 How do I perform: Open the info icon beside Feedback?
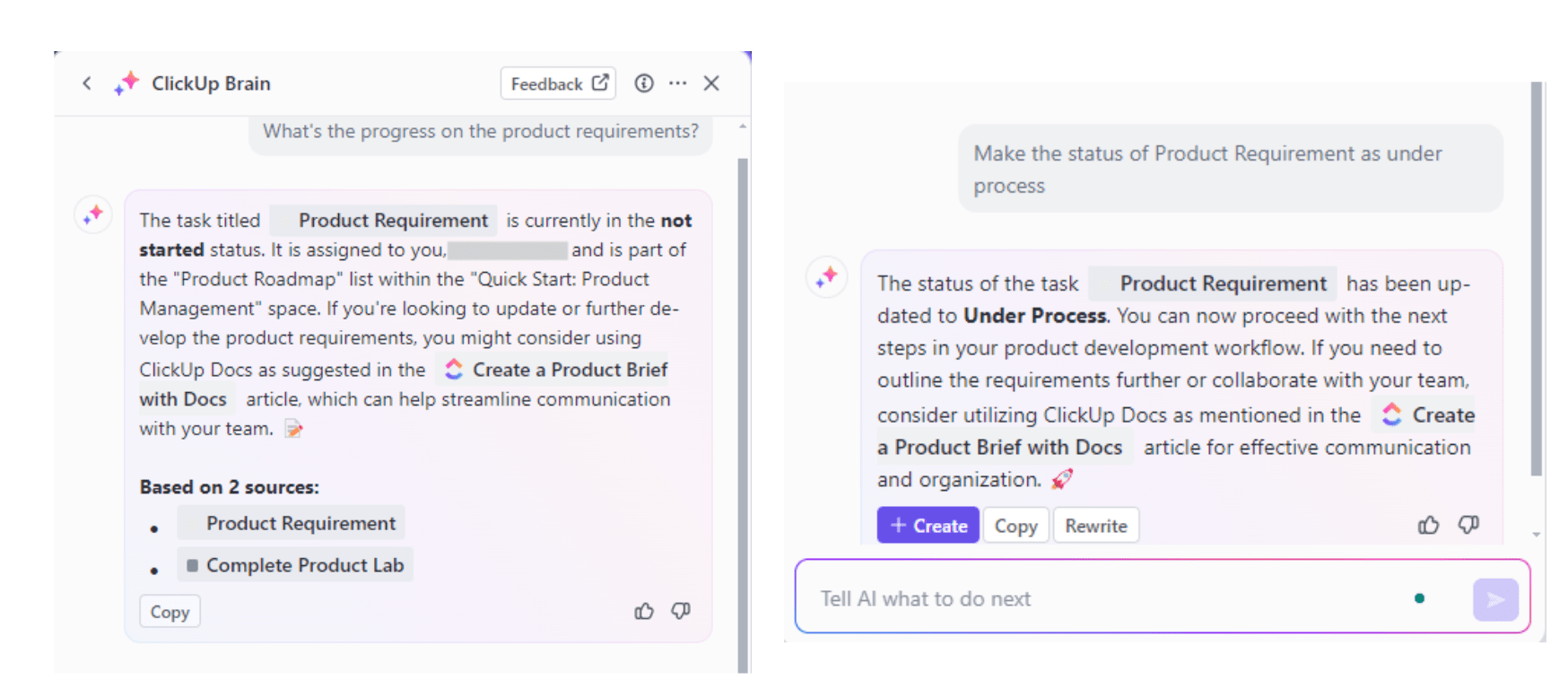pyautogui.click(x=644, y=83)
